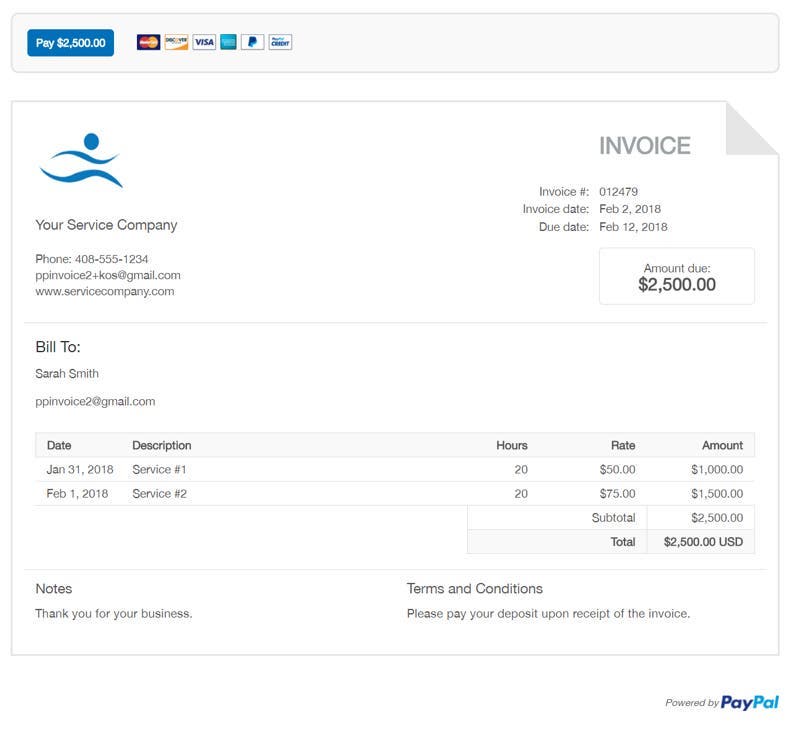Click the folded page corner graphic
Screen dimensions: 795x737
752,128
